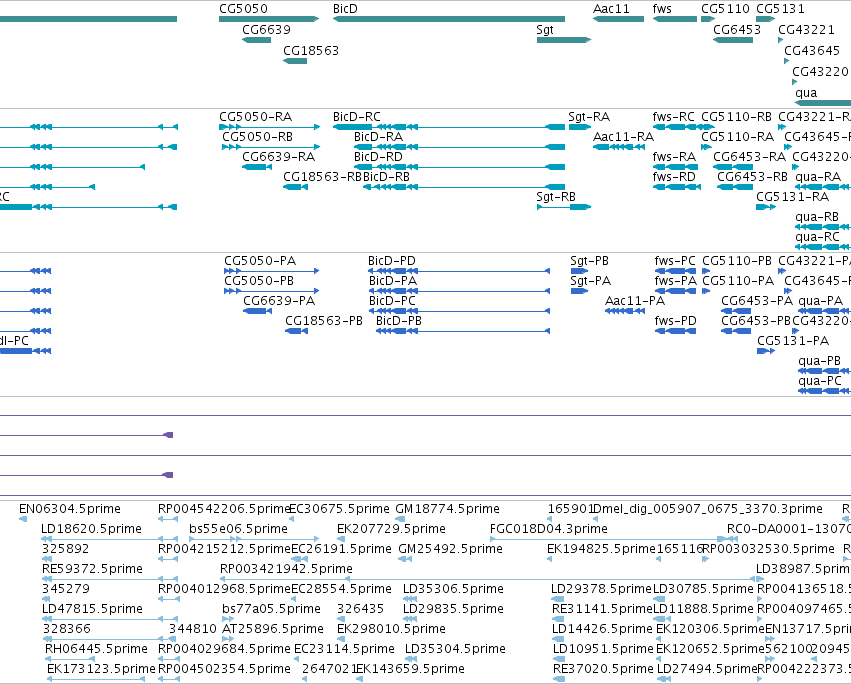Select transcript CG6453-RA
851x684 pixels.
pos(733,167)
